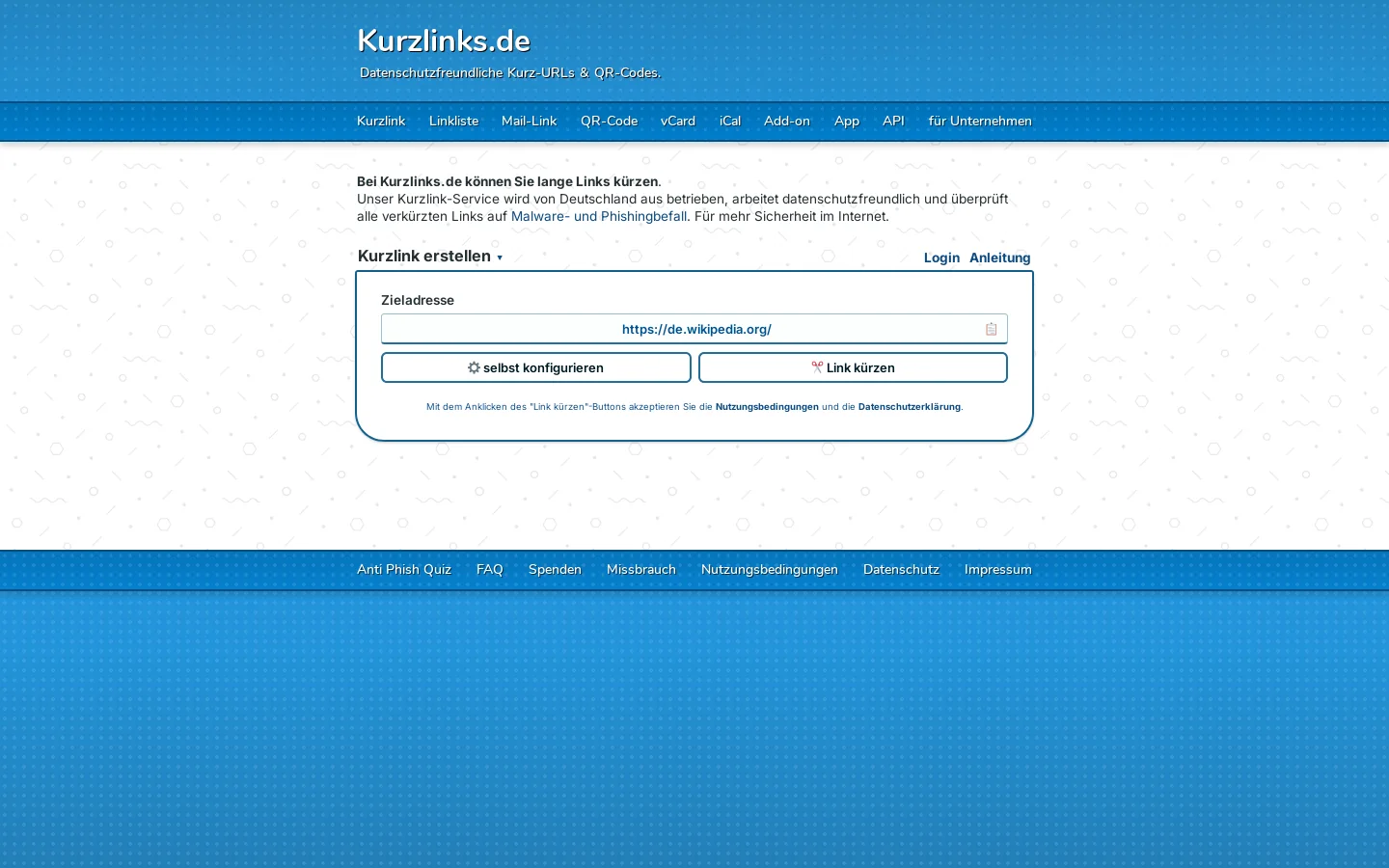Screen dimensions: 1389x868
Task: Open the Spenden footer link
Action: coord(555,569)
